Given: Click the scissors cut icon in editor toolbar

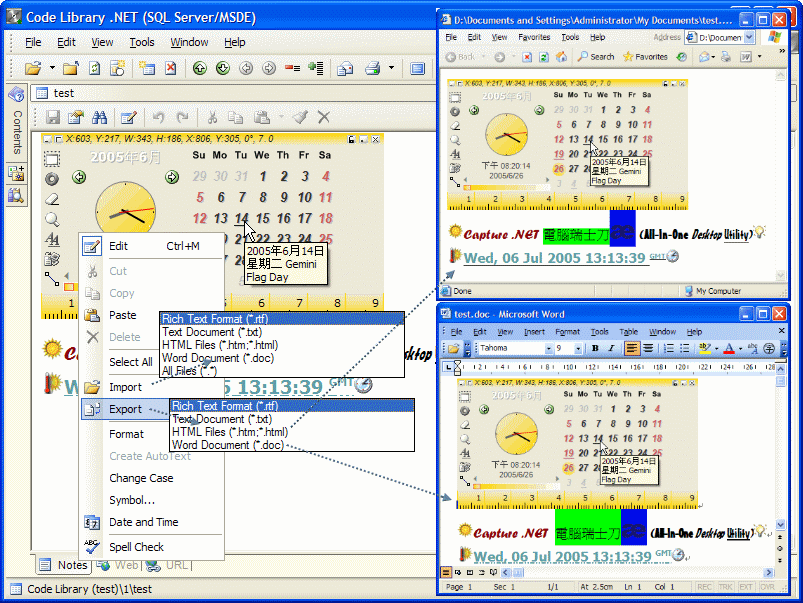Looking at the screenshot, I should [x=212, y=117].
